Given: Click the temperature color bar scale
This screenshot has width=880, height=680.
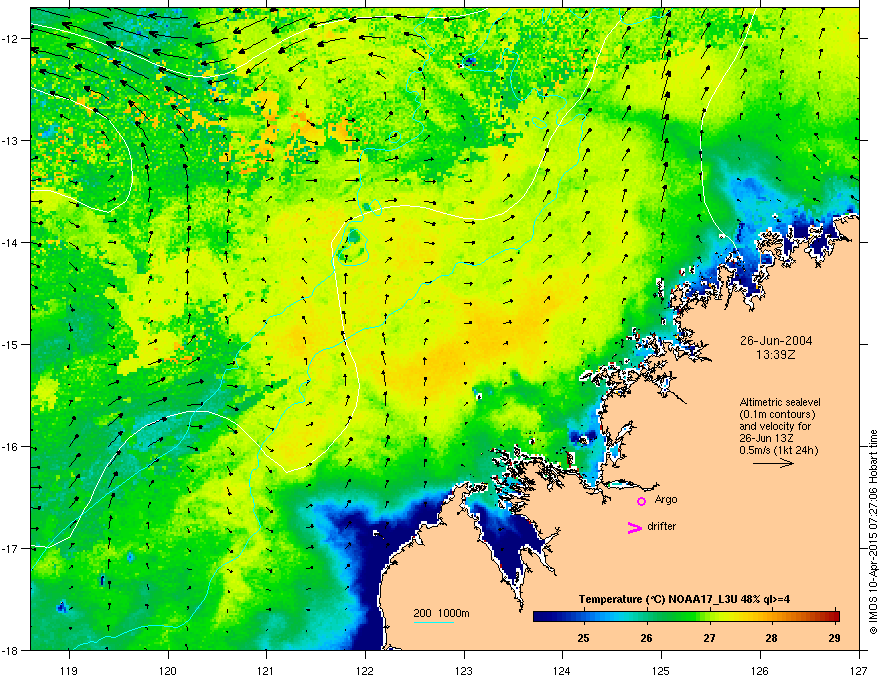Looking at the screenshot, I should coord(686,616).
